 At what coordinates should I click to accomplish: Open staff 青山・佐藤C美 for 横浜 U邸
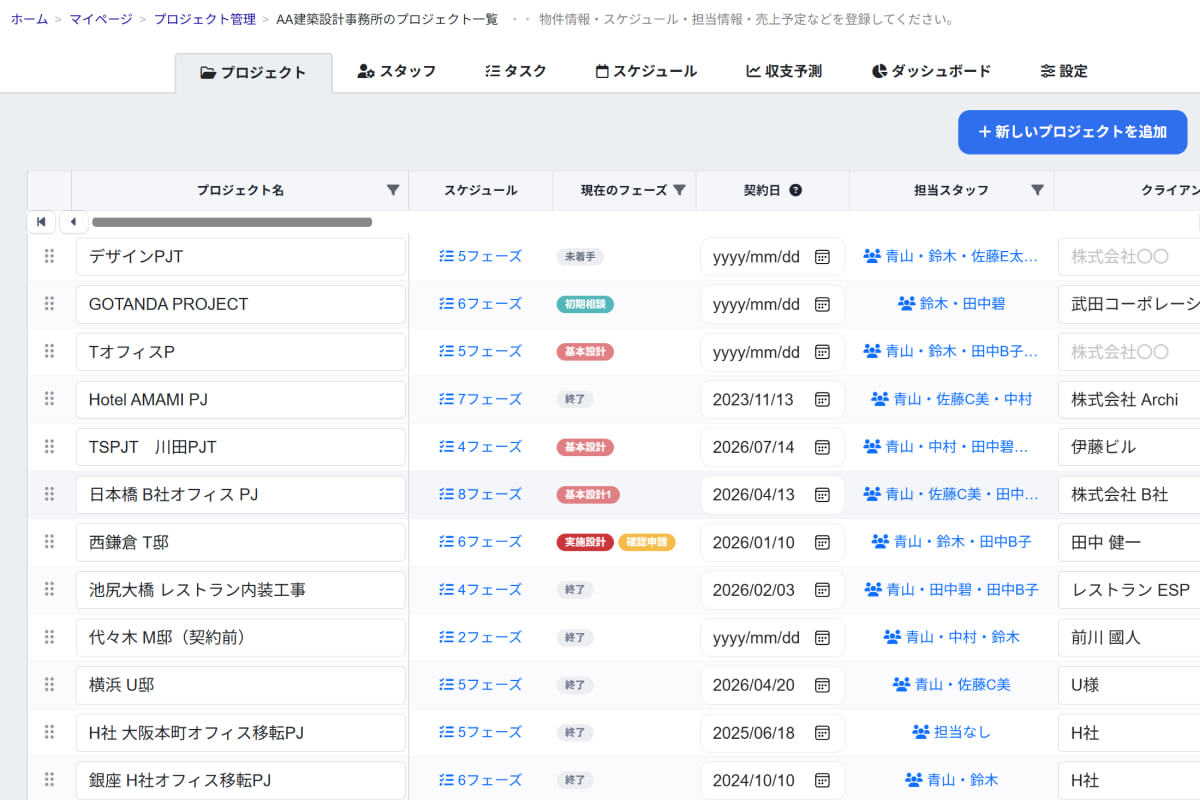click(951, 685)
